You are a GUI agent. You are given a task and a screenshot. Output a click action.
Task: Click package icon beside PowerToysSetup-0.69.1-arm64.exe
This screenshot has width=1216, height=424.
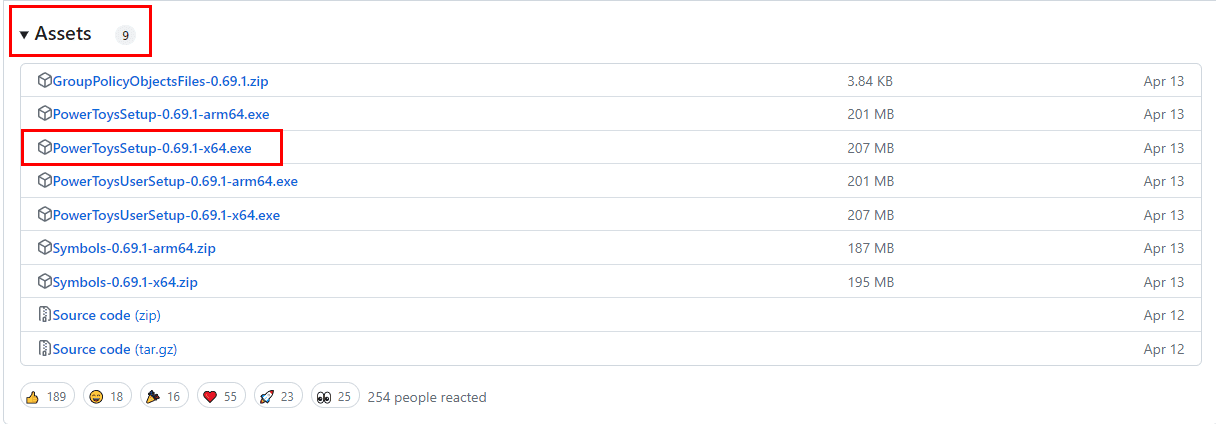coord(44,114)
